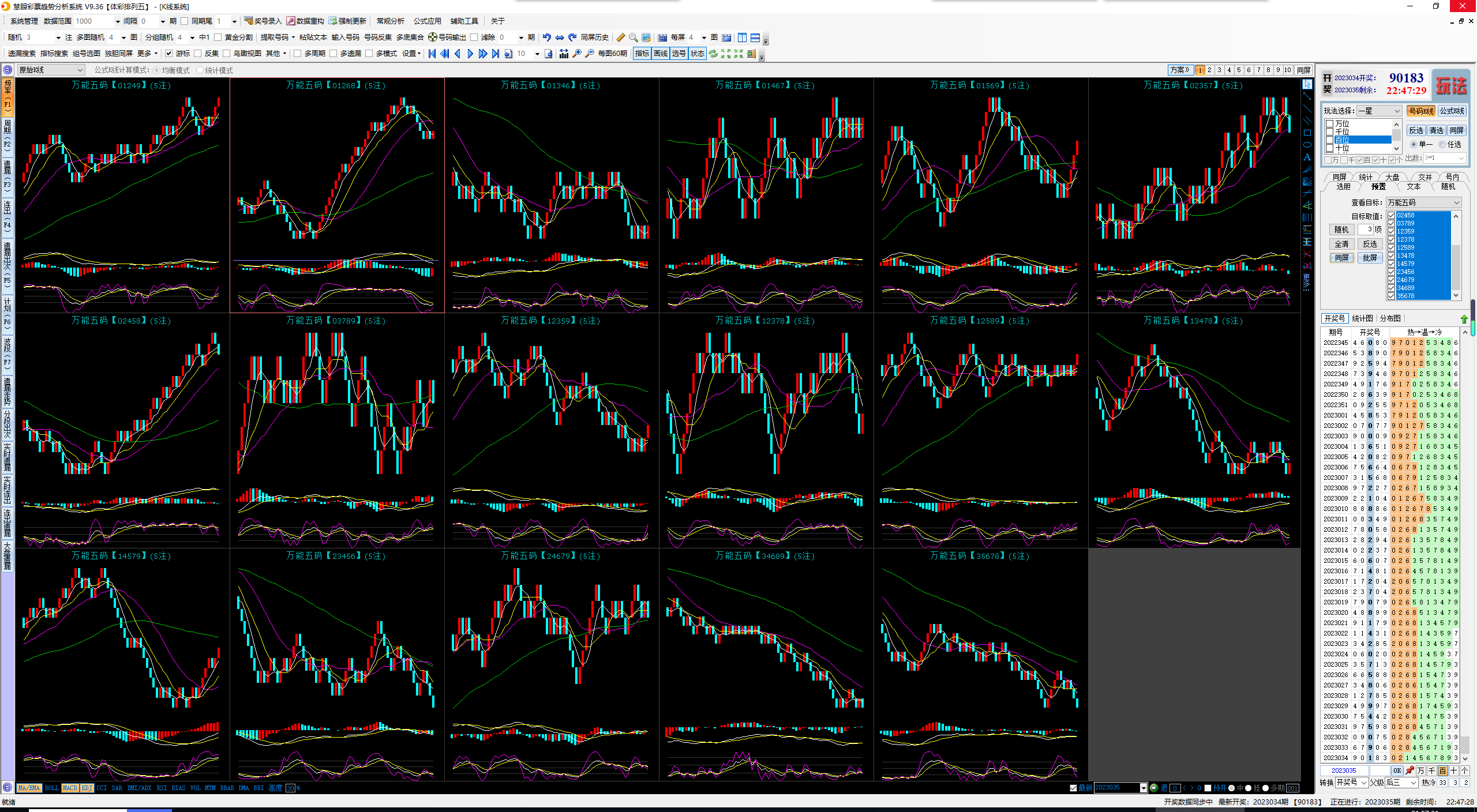This screenshot has height=812, width=1477.
Task: Open the 系统管理 menu
Action: [x=24, y=21]
